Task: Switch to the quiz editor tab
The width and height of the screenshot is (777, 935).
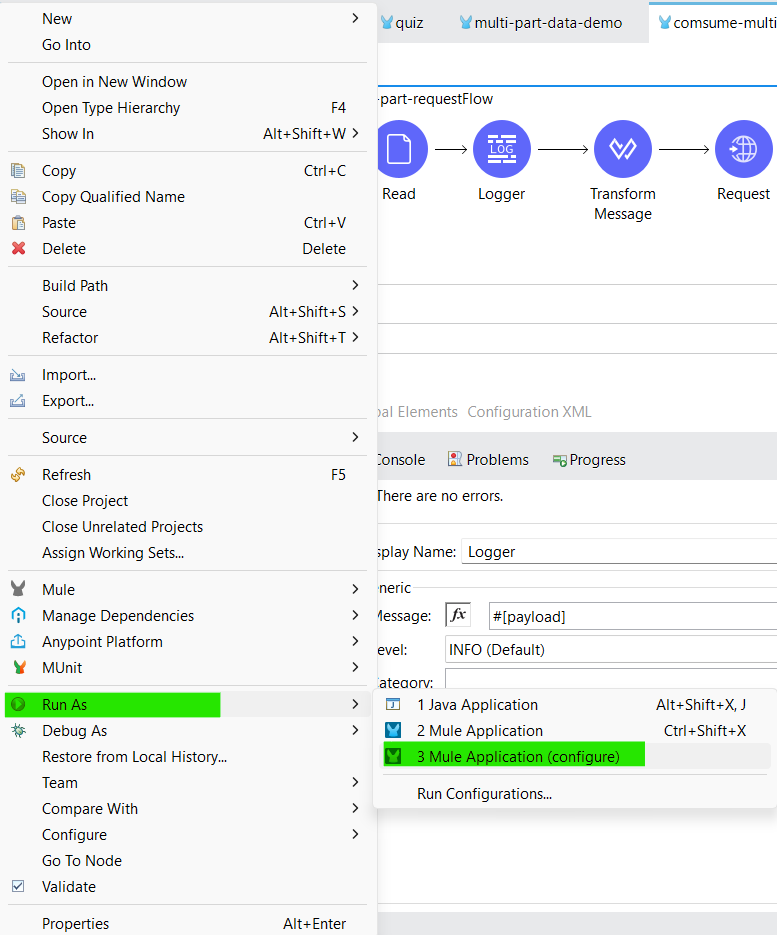Action: click(x=404, y=23)
